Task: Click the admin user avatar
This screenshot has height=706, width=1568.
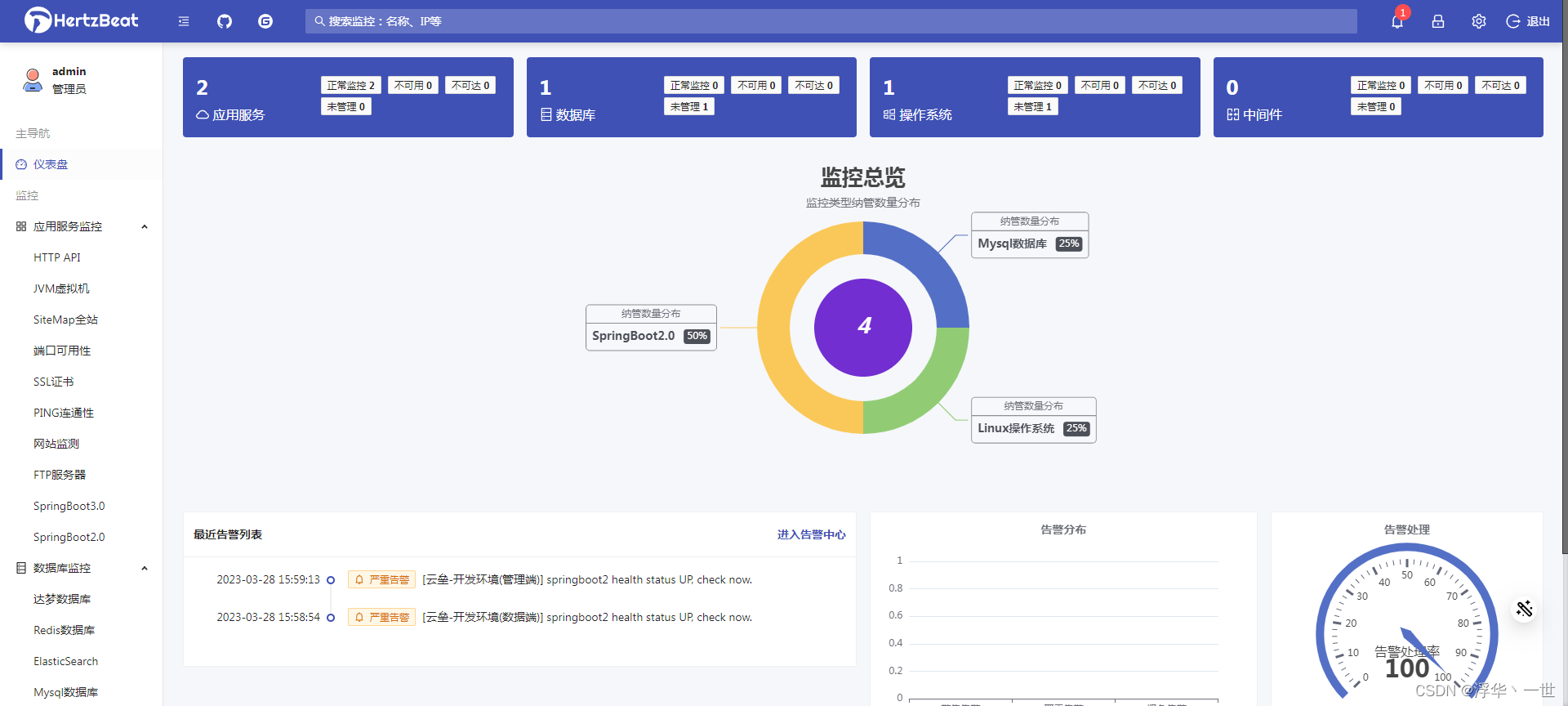Action: click(x=33, y=80)
